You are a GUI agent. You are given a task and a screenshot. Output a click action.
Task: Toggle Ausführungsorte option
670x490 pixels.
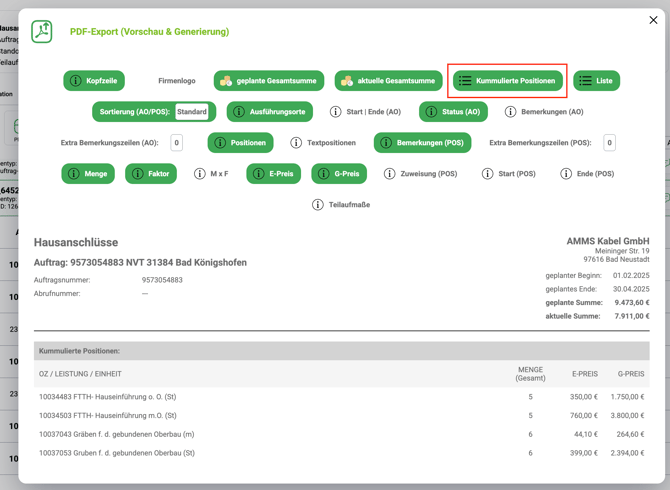point(270,112)
